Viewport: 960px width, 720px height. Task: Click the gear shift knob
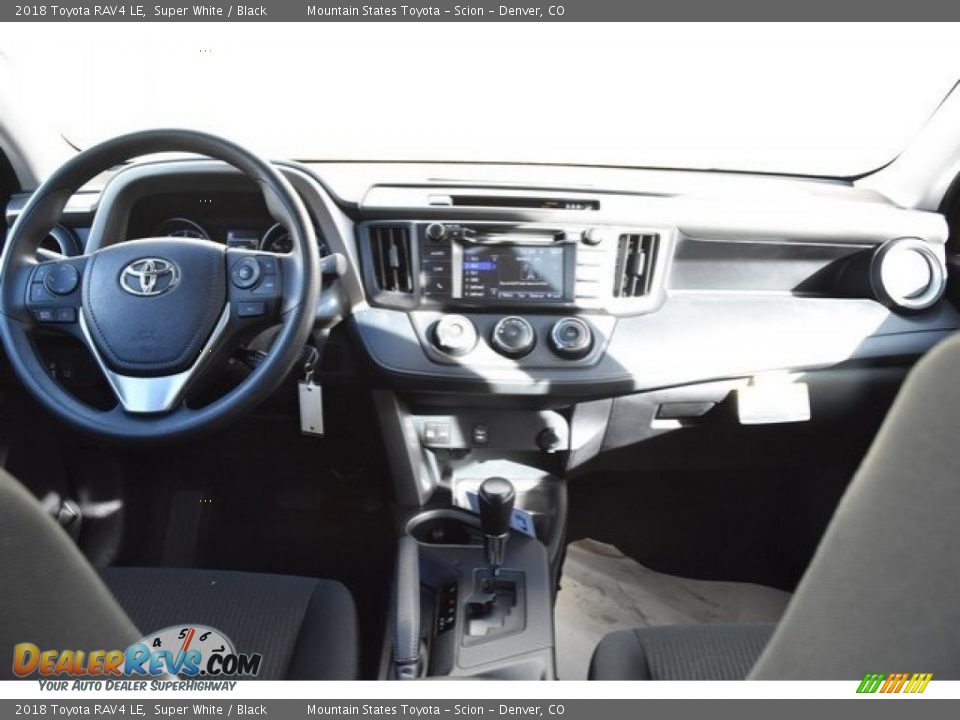pos(498,505)
